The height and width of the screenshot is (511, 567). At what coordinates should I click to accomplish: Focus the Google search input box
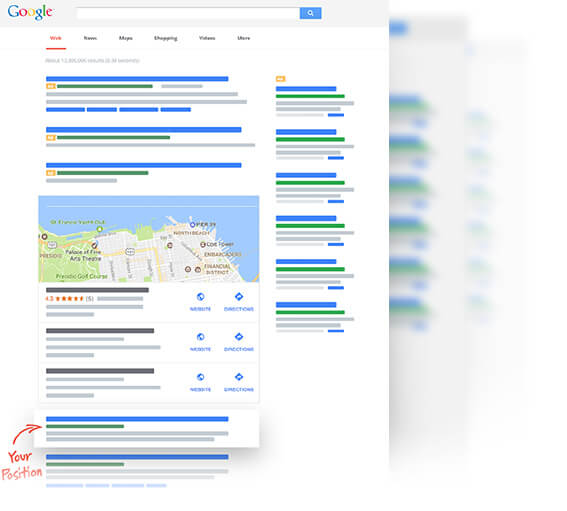[188, 13]
